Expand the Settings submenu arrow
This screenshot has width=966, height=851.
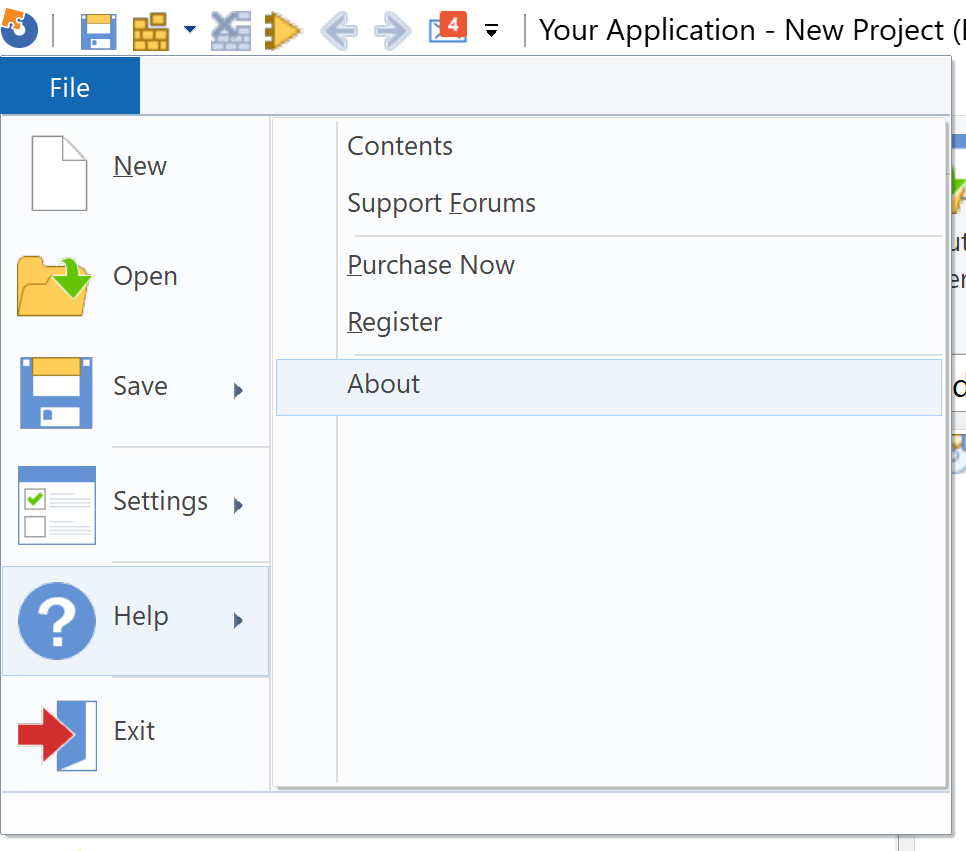(240, 505)
